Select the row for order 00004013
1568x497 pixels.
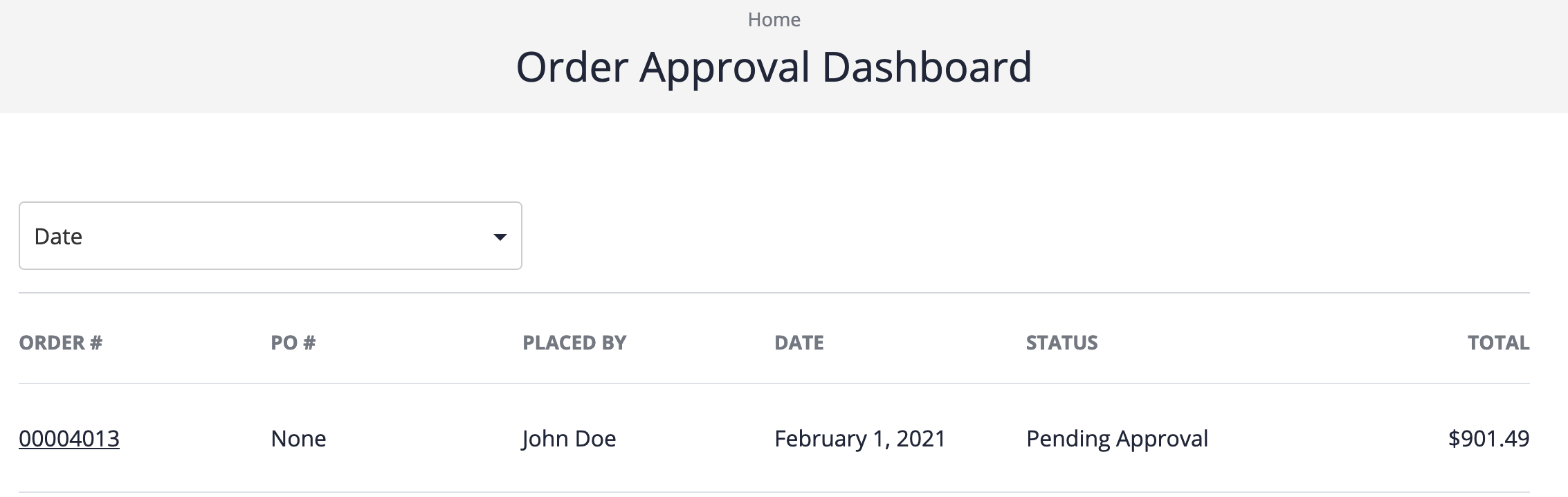(69, 437)
